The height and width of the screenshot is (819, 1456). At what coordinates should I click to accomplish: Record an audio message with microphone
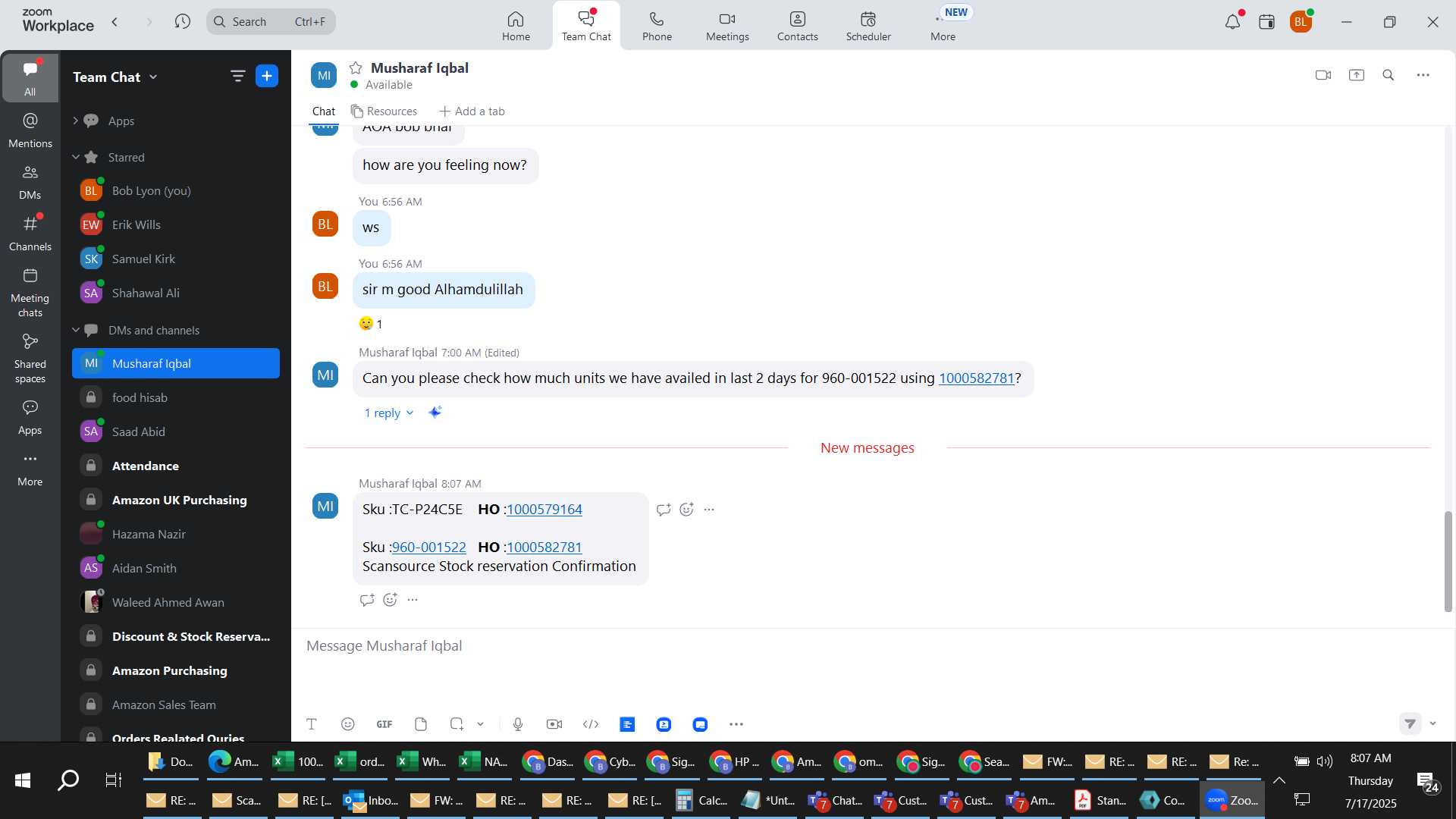click(x=518, y=724)
